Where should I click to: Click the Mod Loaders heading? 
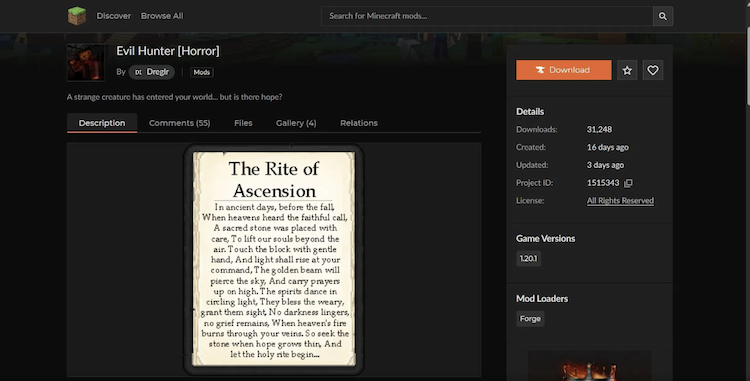pos(542,299)
